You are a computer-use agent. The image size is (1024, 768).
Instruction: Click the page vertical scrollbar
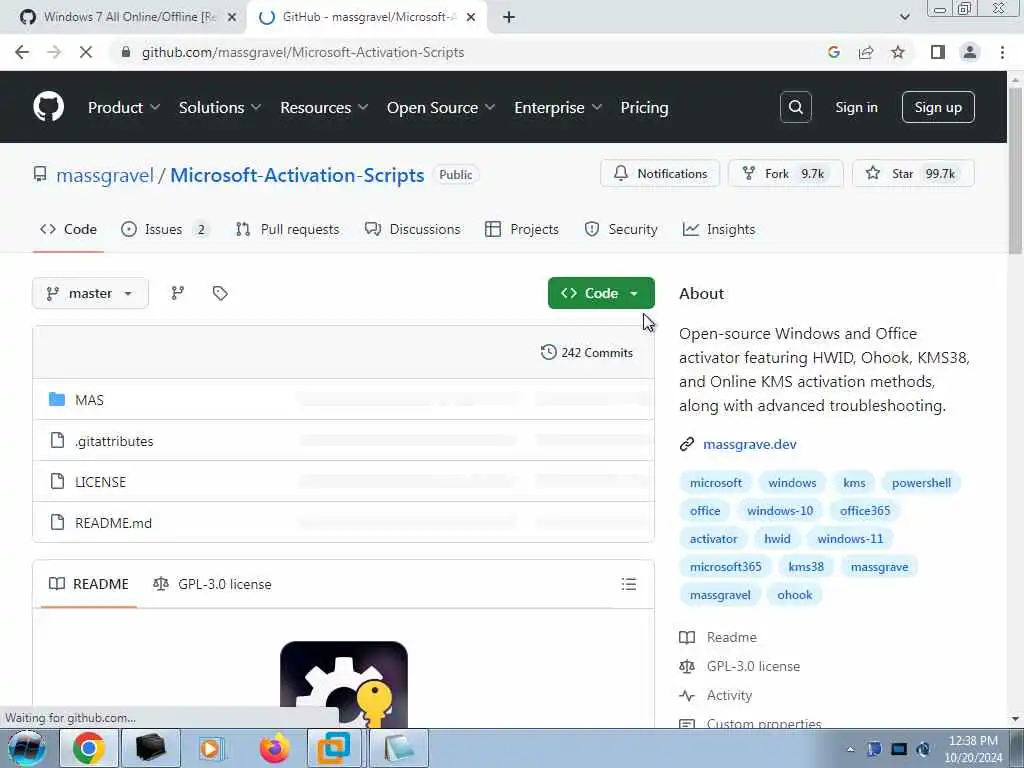(1015, 170)
